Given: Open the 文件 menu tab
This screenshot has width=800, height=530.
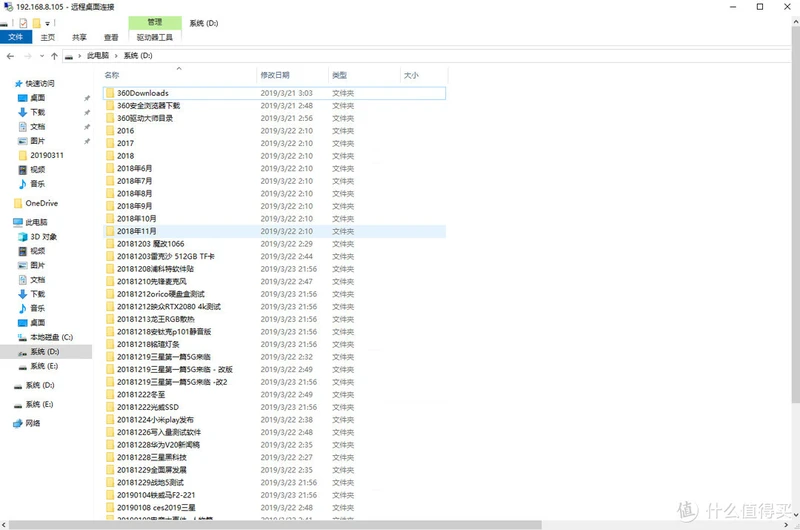Looking at the screenshot, I should tap(15, 38).
